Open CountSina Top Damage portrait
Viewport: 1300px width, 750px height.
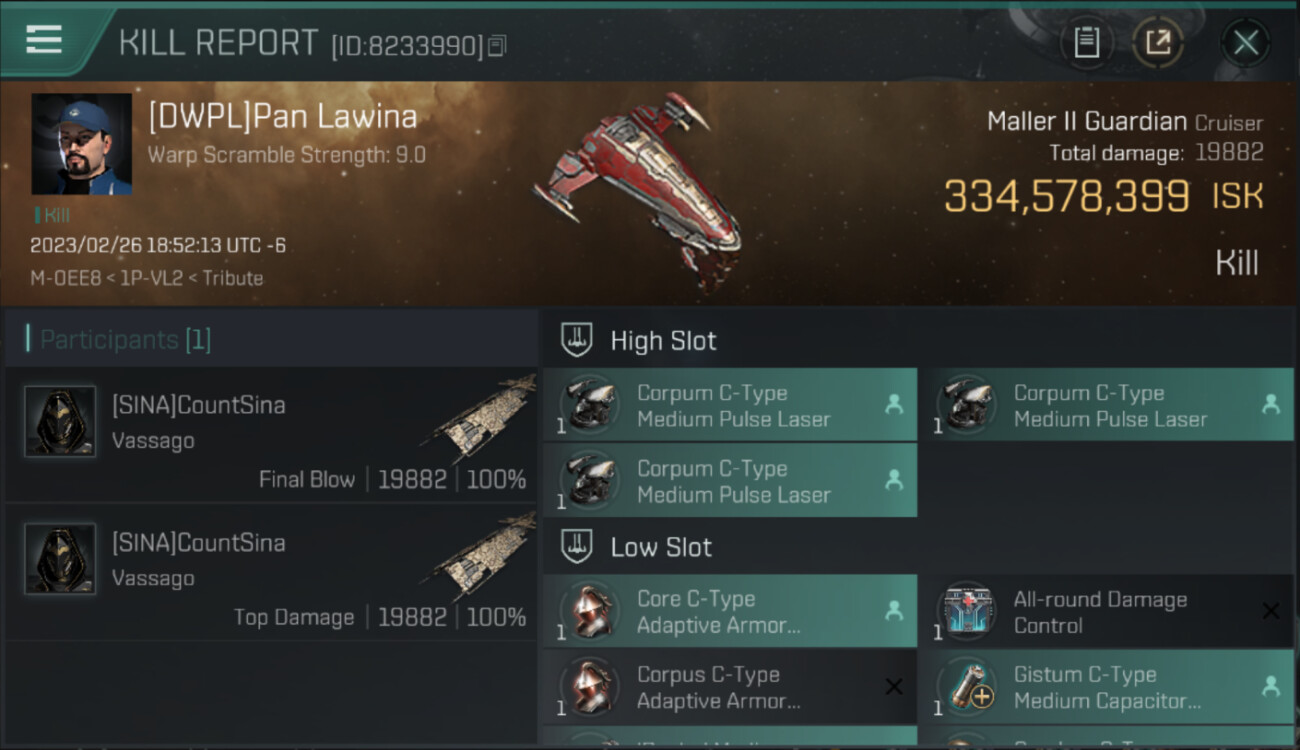pos(60,559)
